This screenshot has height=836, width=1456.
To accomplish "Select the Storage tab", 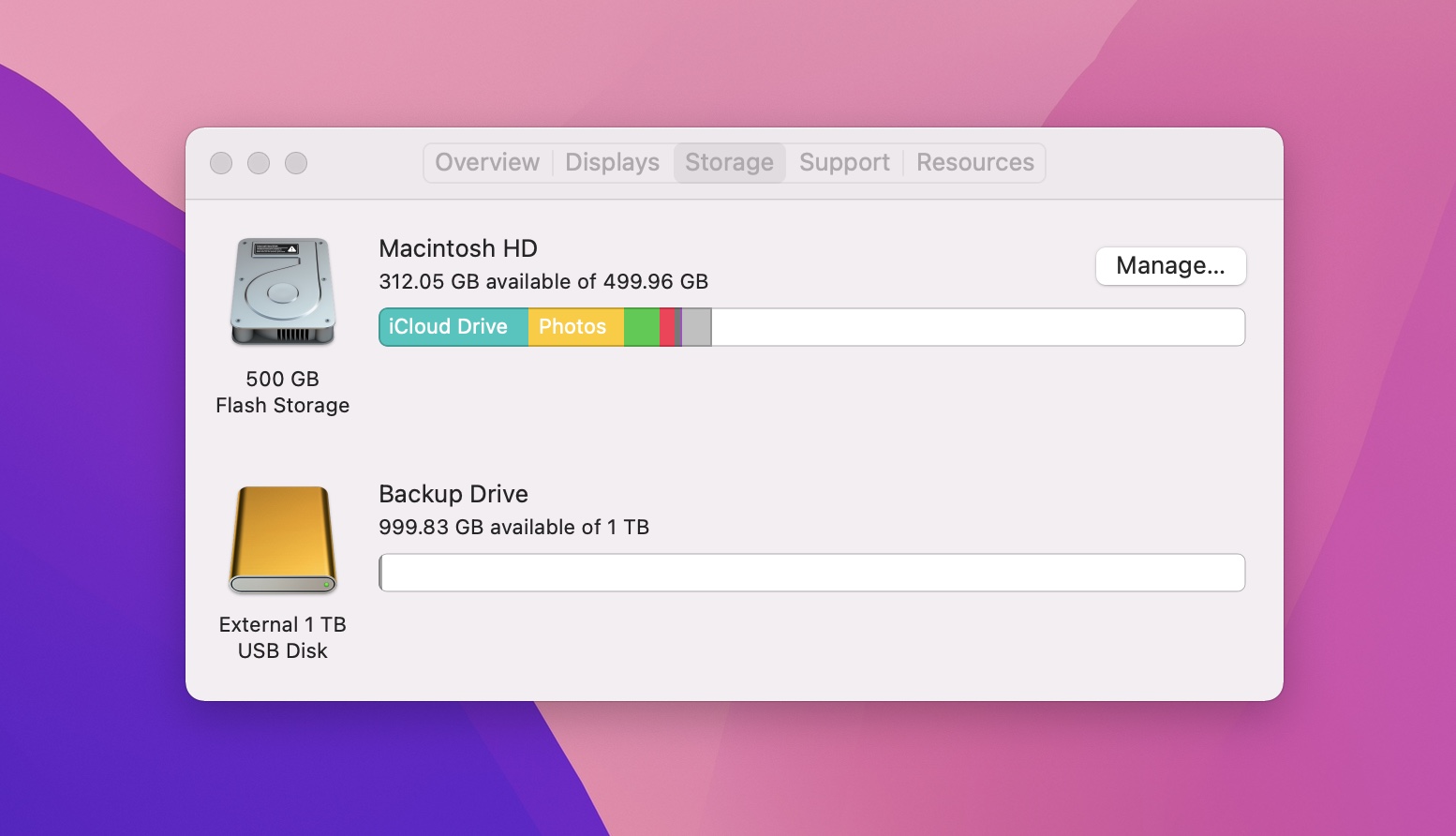I will pos(729,163).
